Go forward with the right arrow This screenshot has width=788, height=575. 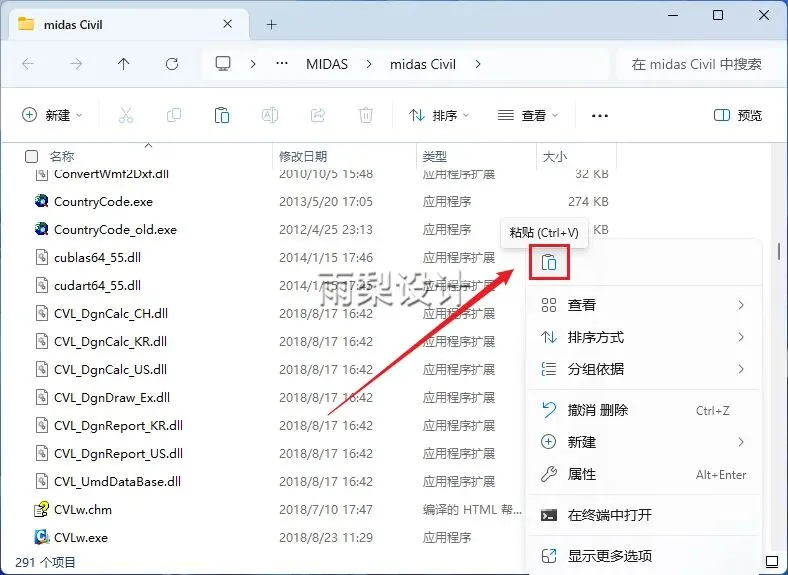76,64
